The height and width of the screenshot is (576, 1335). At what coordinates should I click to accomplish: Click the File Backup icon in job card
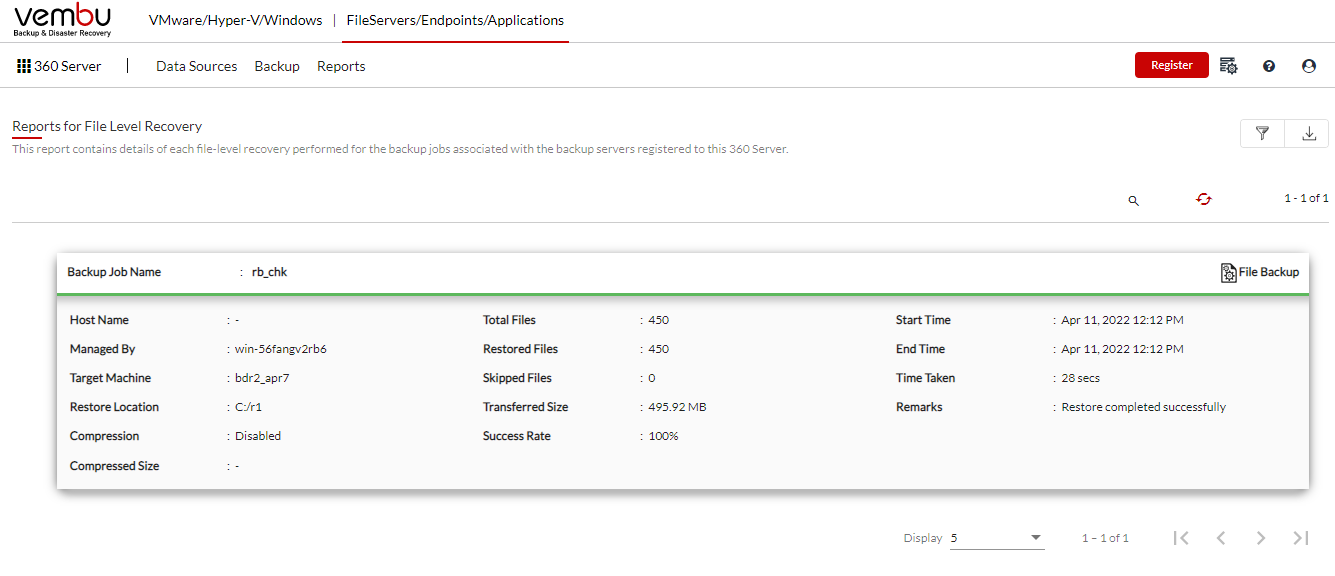point(1229,273)
